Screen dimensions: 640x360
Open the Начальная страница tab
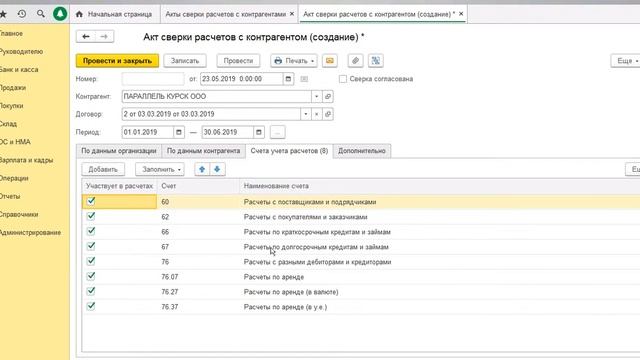pyautogui.click(x=114, y=14)
